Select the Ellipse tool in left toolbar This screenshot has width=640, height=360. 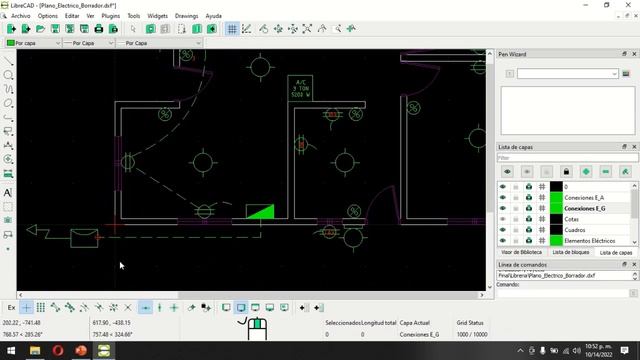tap(8, 103)
